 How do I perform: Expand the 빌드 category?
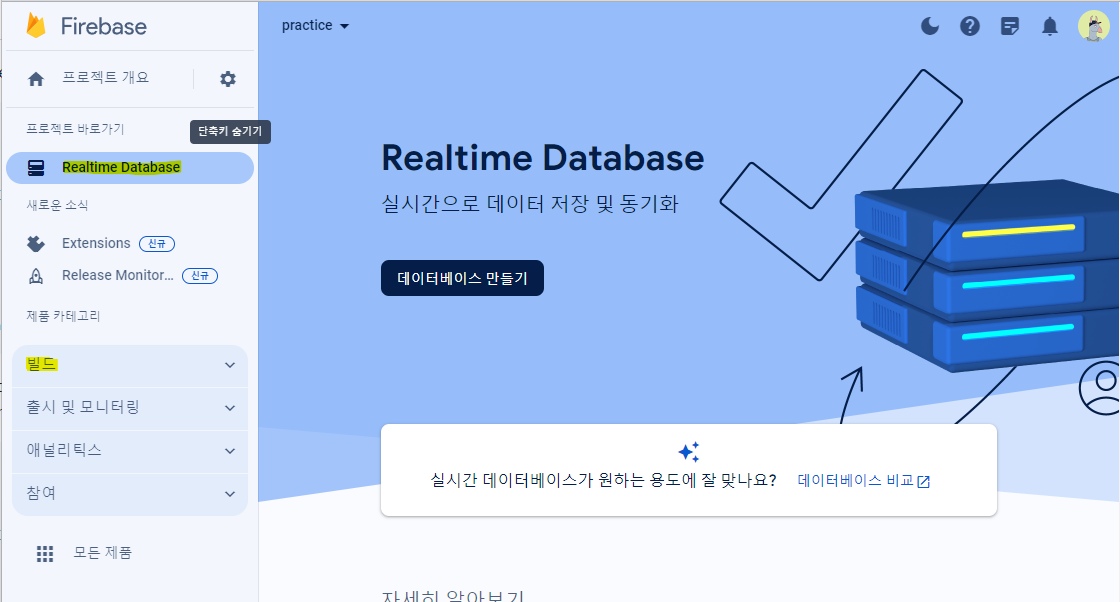click(130, 365)
